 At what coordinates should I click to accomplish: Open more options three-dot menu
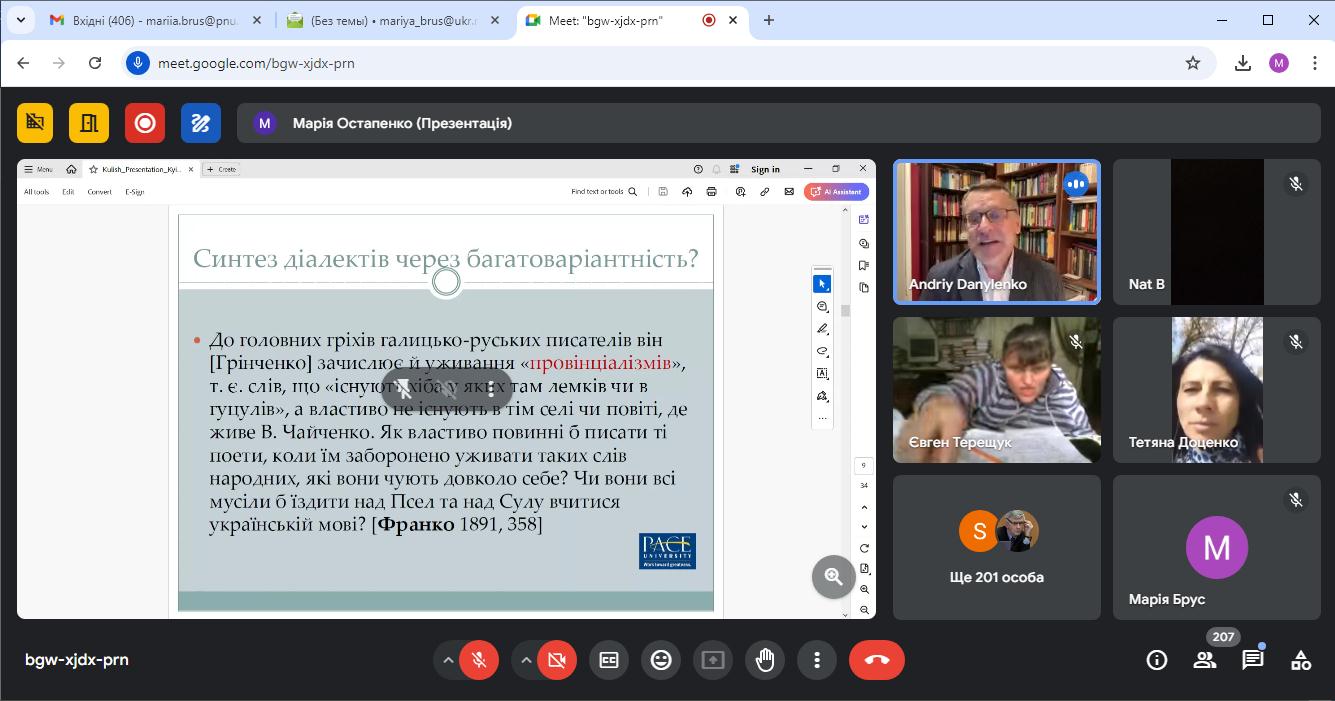tap(817, 660)
